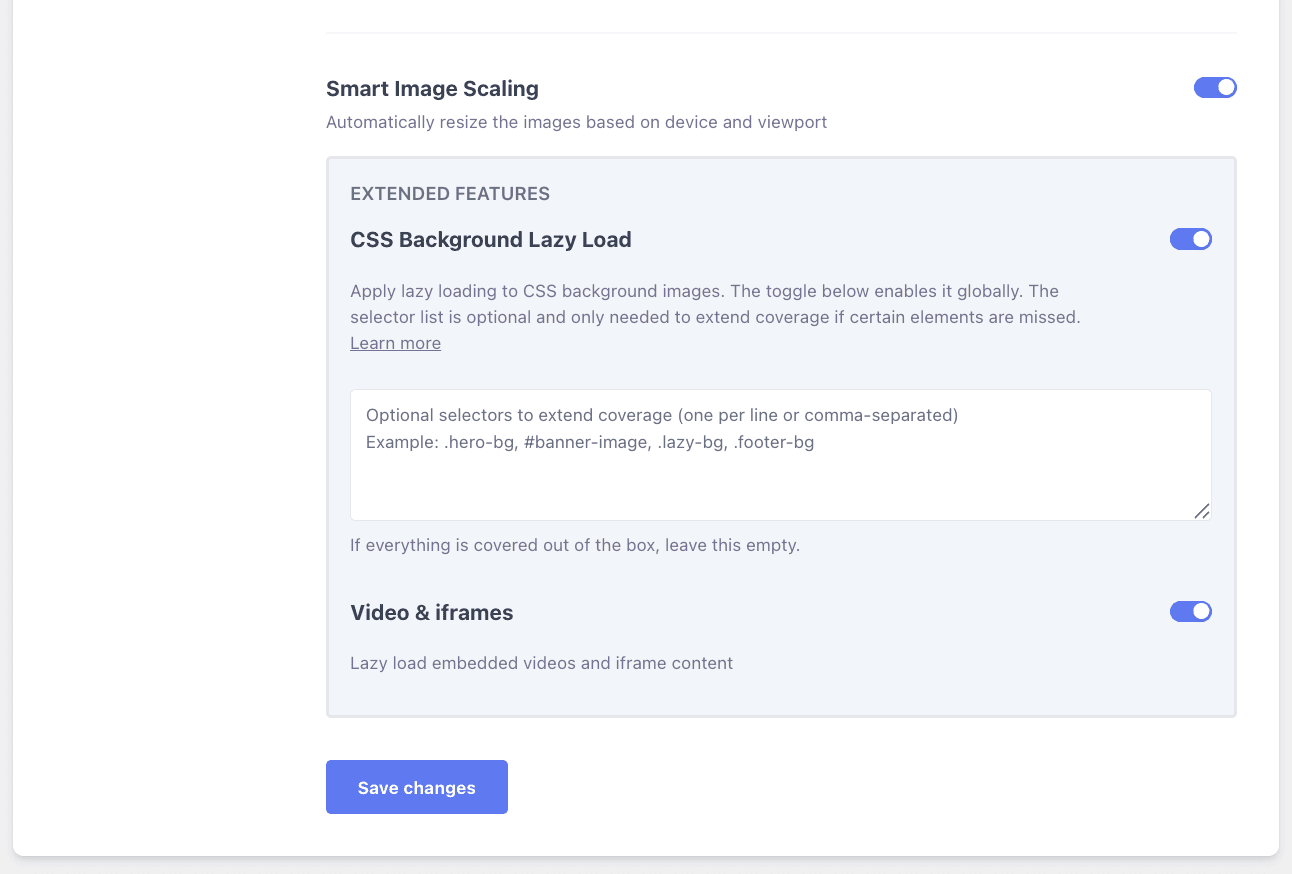Click blank space right of Save changes
The width and height of the screenshot is (1292, 874).
800,788
